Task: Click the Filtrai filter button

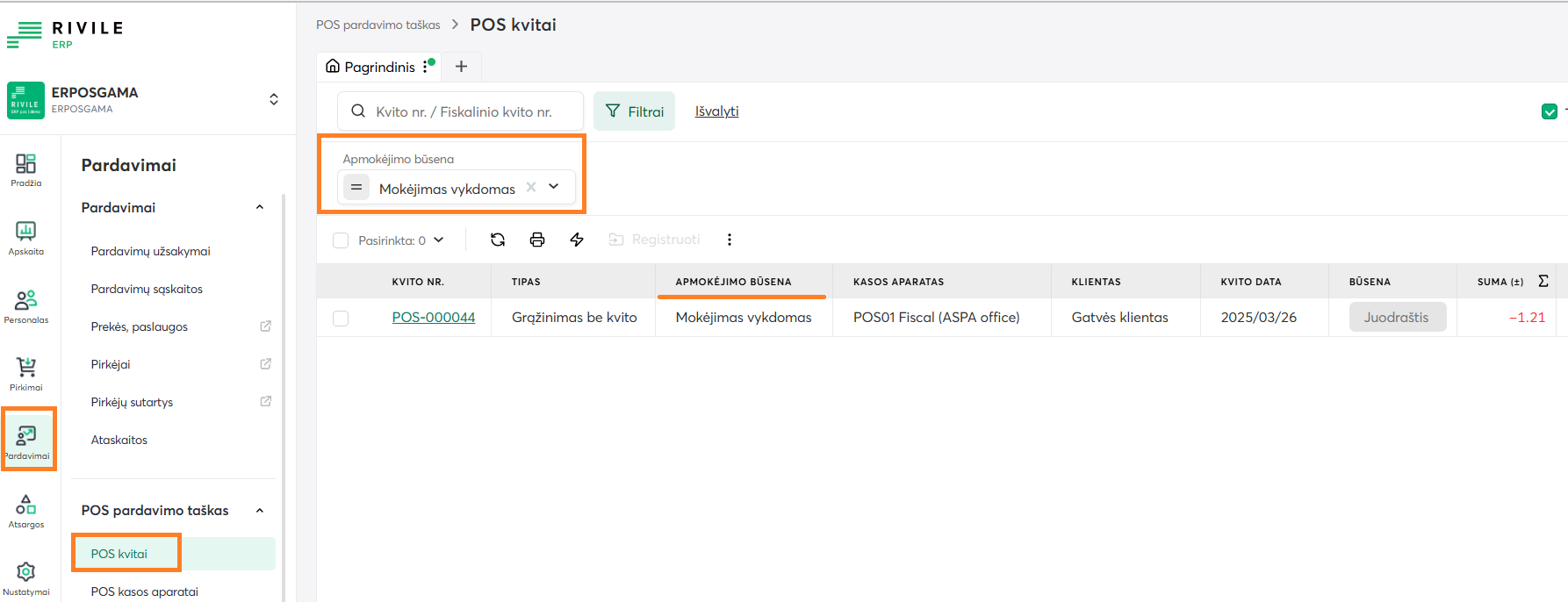Action: tap(634, 111)
